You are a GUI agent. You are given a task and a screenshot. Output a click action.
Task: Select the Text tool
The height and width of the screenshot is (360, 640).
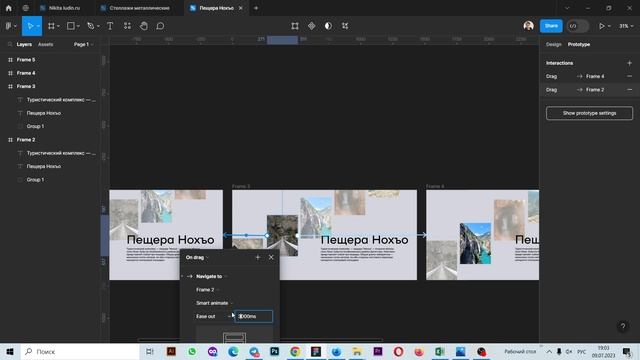[x=110, y=26]
